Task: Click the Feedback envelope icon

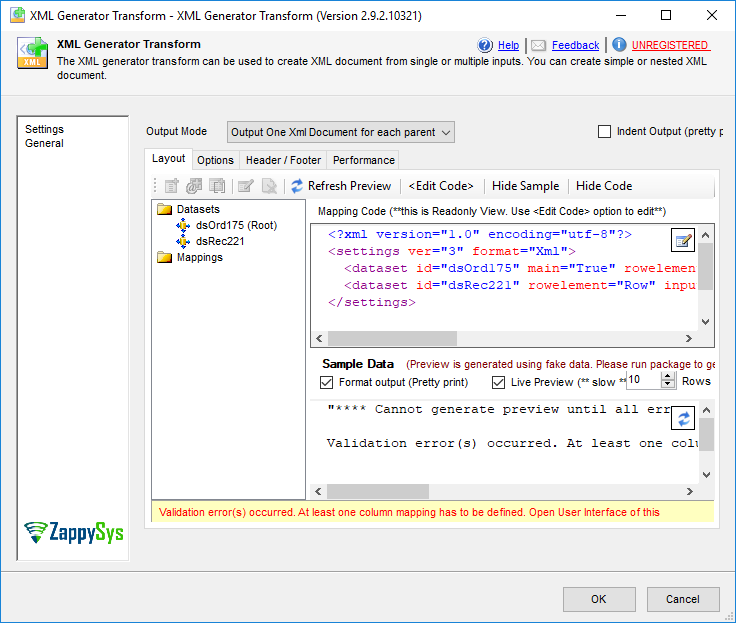Action: (538, 46)
